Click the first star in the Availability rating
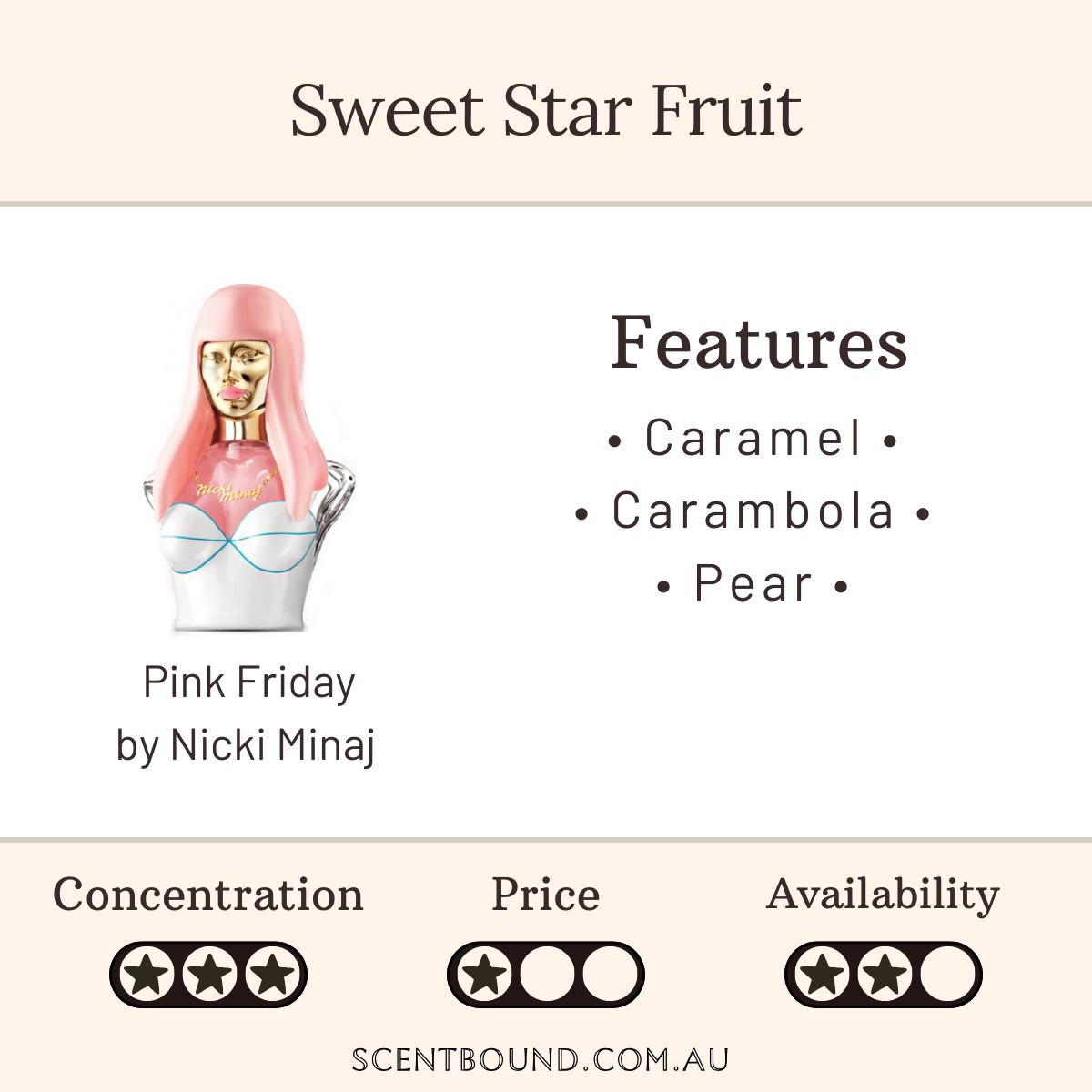The image size is (1092, 1092). coord(823,975)
